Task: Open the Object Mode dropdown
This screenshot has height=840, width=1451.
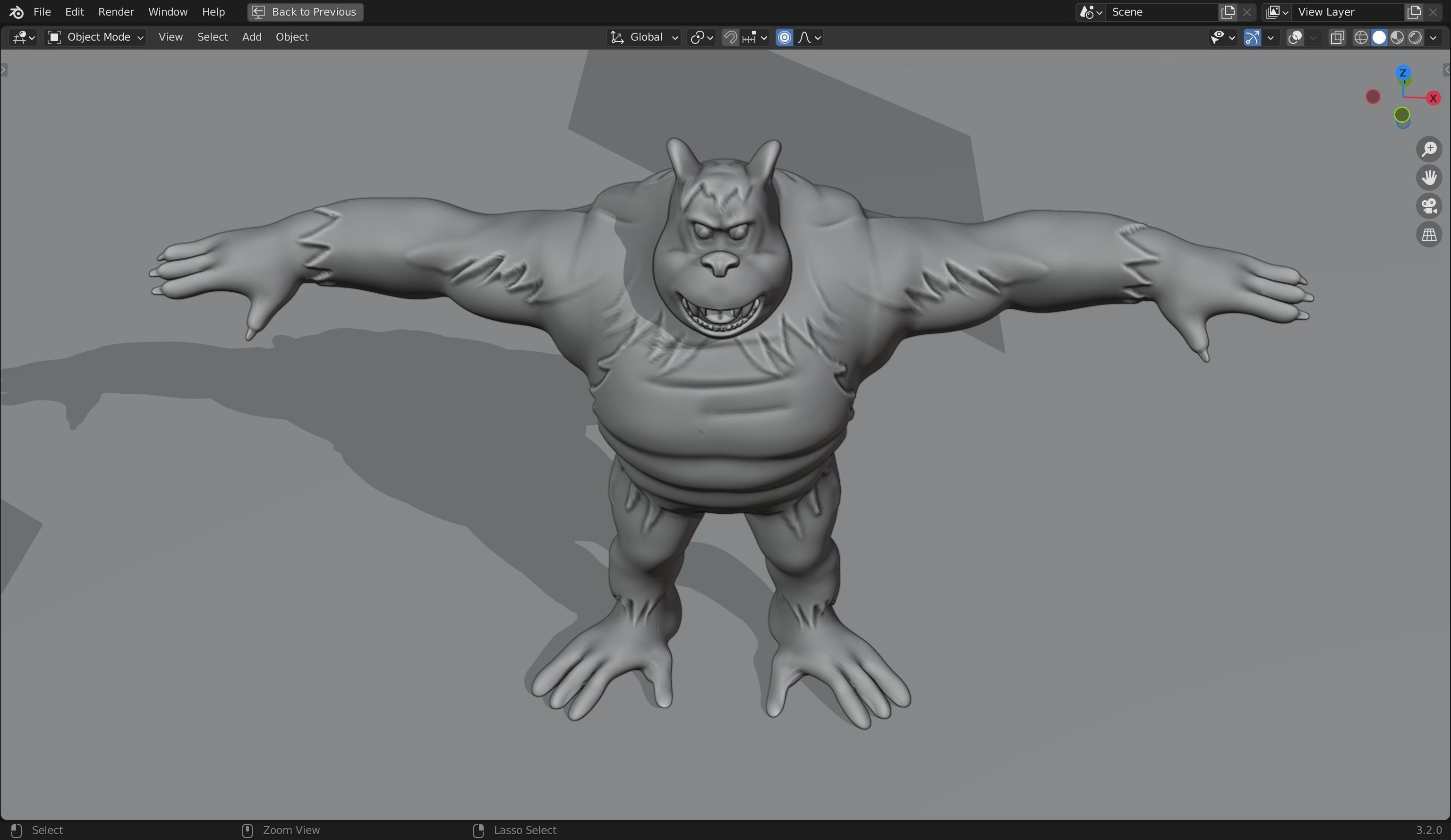Action: coord(95,37)
